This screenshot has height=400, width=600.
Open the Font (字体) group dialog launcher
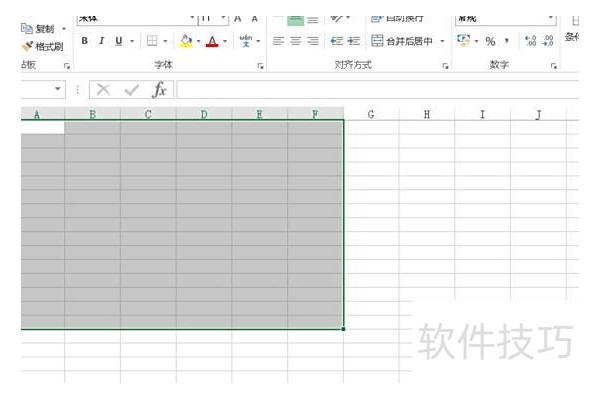point(261,66)
